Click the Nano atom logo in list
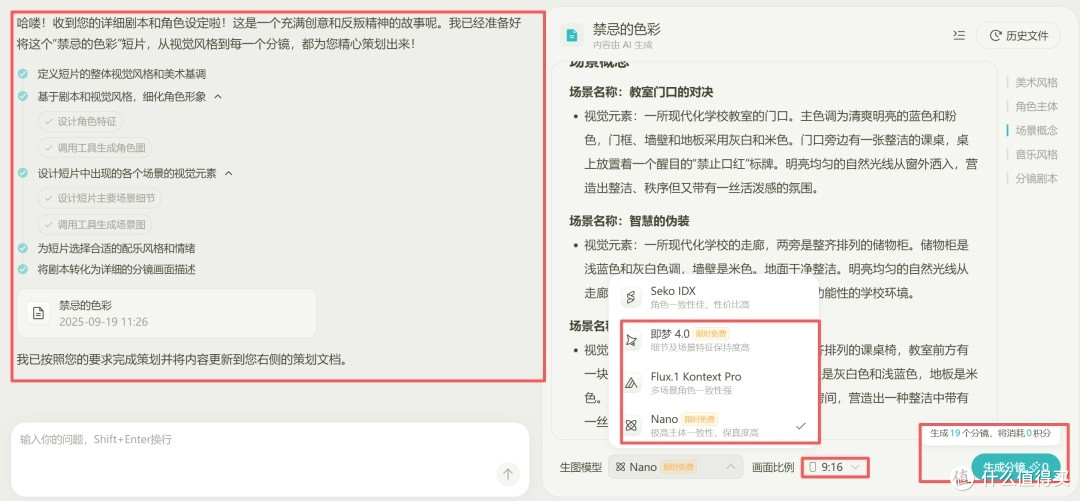Image resolution: width=1080 pixels, height=501 pixels. 631,426
